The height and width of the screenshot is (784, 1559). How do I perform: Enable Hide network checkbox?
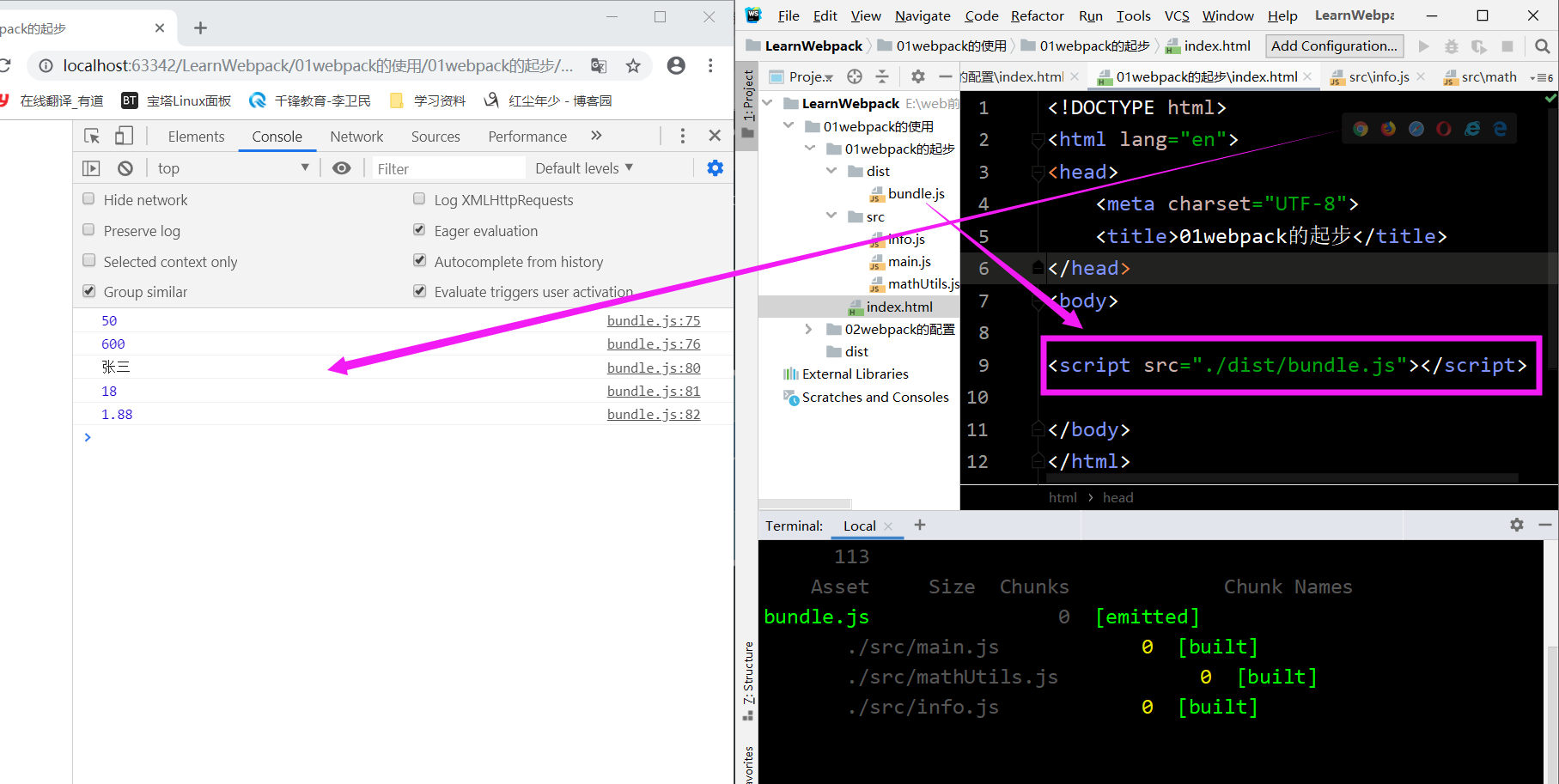point(88,199)
